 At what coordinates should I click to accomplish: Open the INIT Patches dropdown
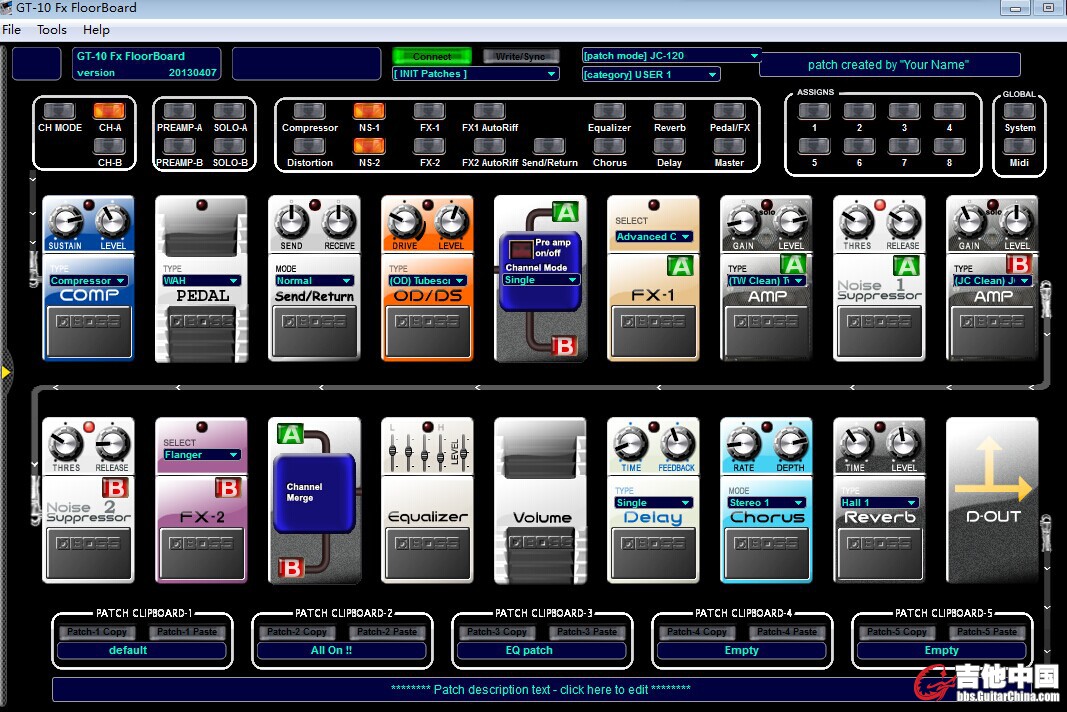[475, 74]
